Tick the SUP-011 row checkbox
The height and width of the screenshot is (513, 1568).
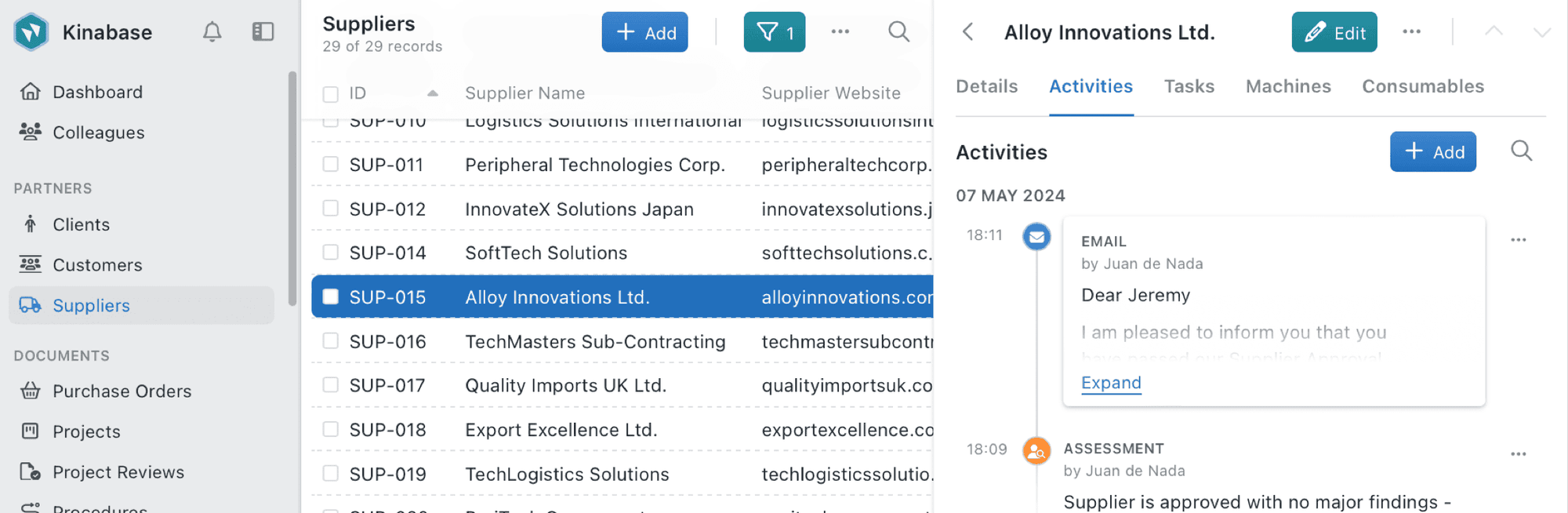pyautogui.click(x=331, y=165)
